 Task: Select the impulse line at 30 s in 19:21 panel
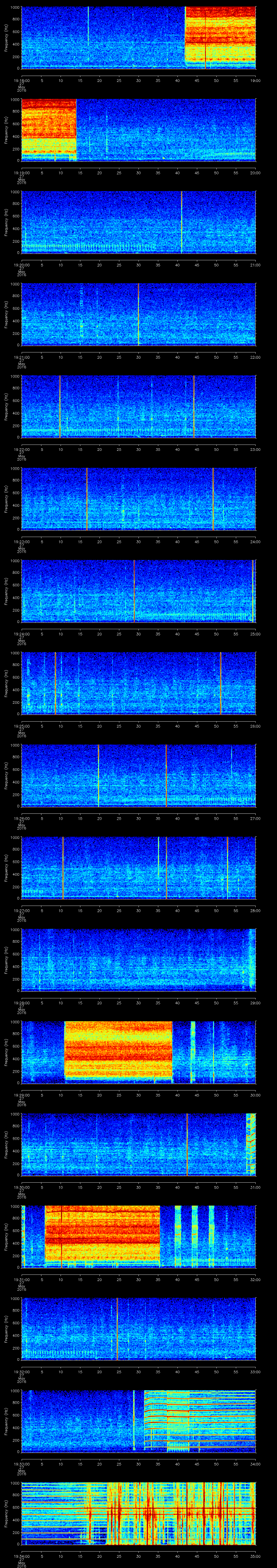tap(138, 314)
